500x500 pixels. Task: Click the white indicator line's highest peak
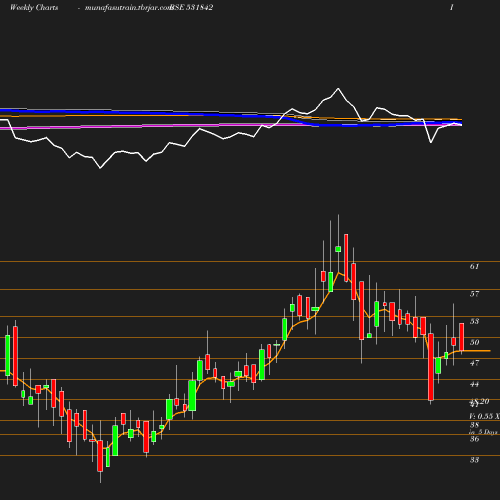pos(338,88)
